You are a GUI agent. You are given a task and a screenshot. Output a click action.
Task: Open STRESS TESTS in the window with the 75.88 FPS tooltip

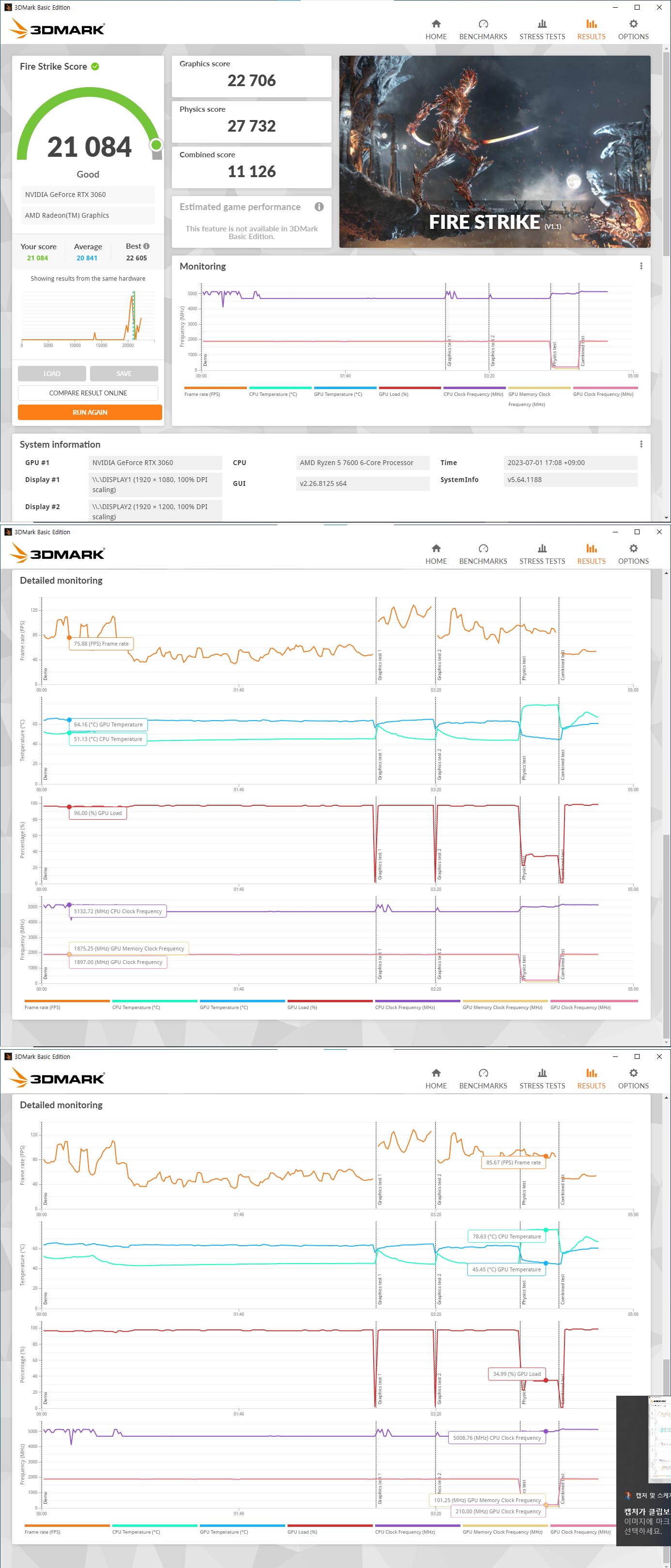[542, 554]
